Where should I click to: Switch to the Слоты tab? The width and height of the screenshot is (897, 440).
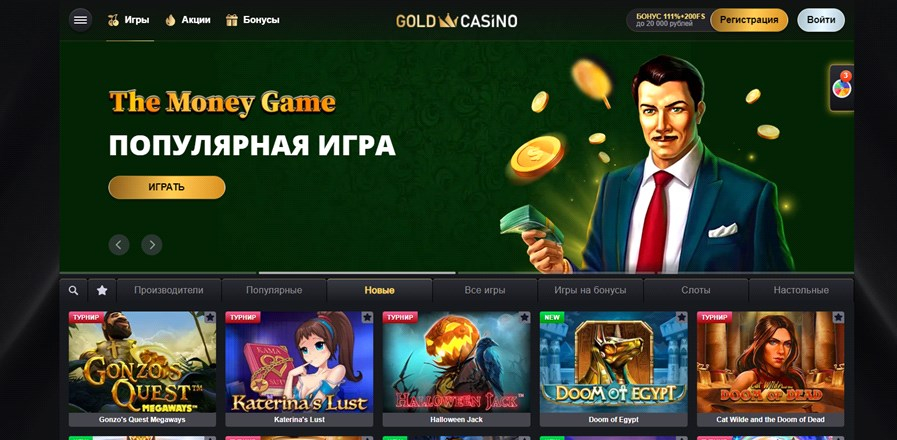click(696, 291)
